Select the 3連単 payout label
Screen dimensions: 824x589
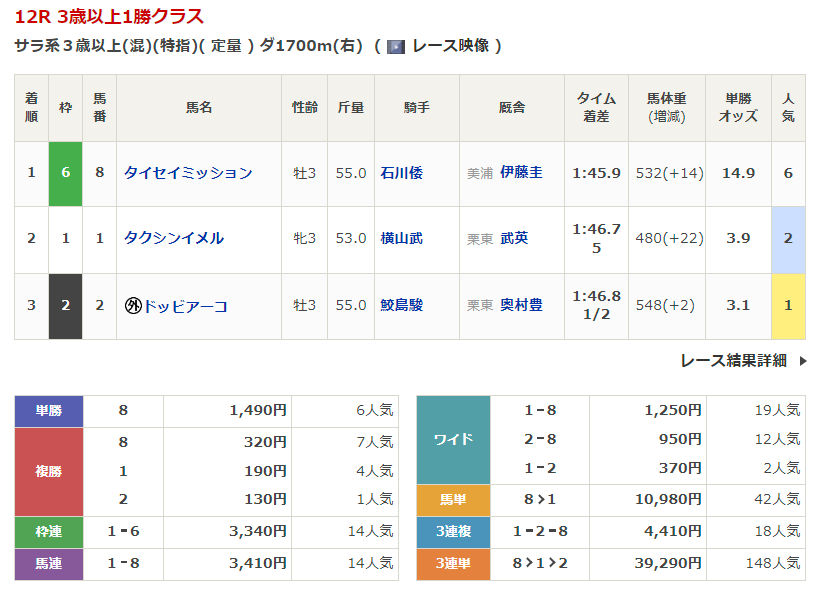(453, 563)
